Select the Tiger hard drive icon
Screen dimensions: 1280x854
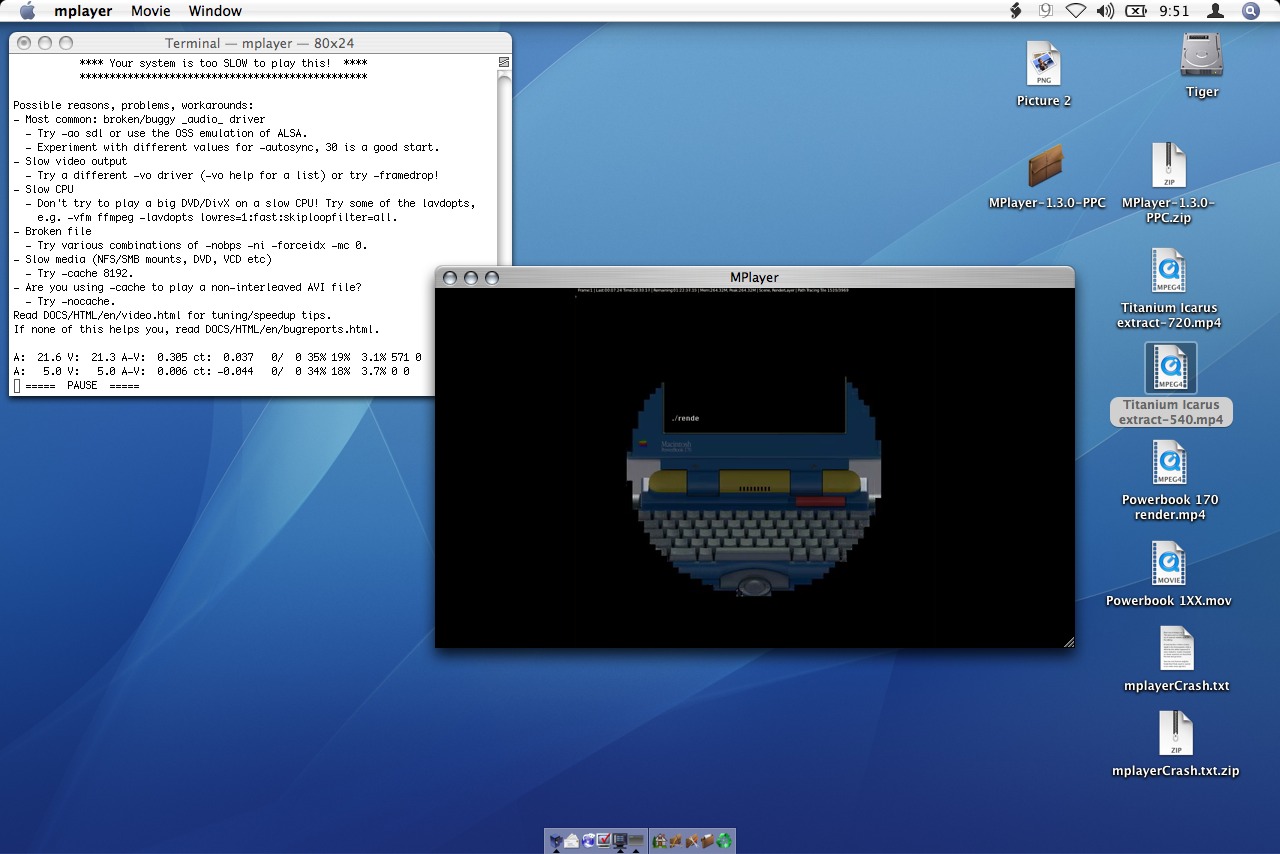(1201, 56)
